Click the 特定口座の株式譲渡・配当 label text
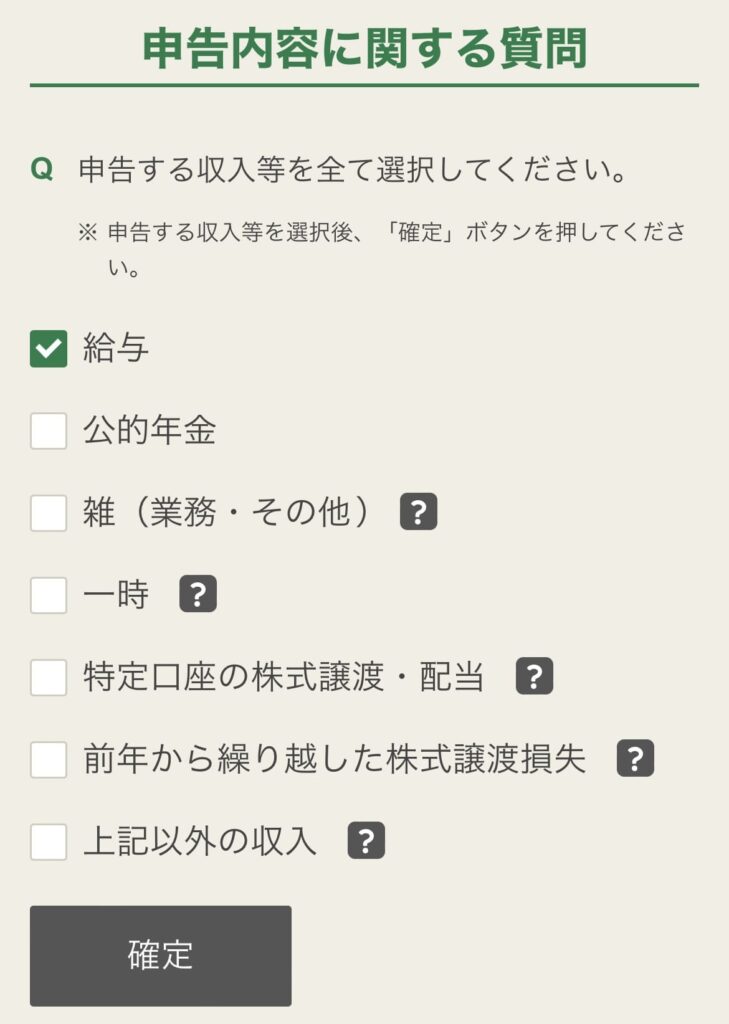This screenshot has width=729, height=1024. click(283, 677)
